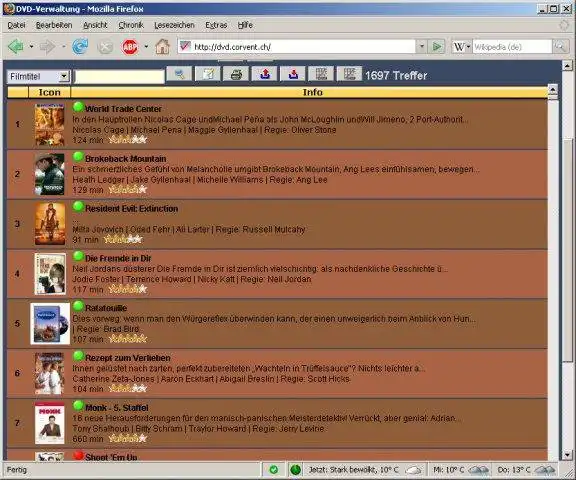Open the Lesezeichen menu
Screen dimensions: 576x480
[174, 25]
